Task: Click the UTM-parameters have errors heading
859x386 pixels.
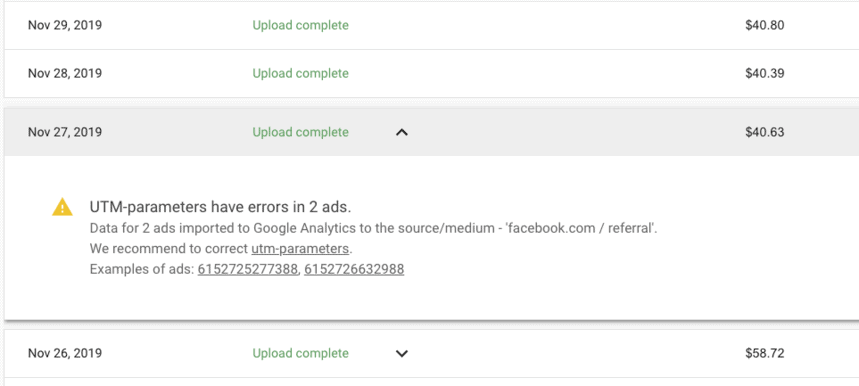Action: click(x=220, y=207)
